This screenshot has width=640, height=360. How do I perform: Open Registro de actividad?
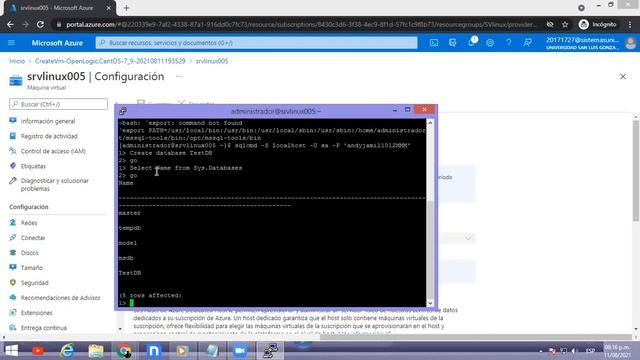coord(49,136)
